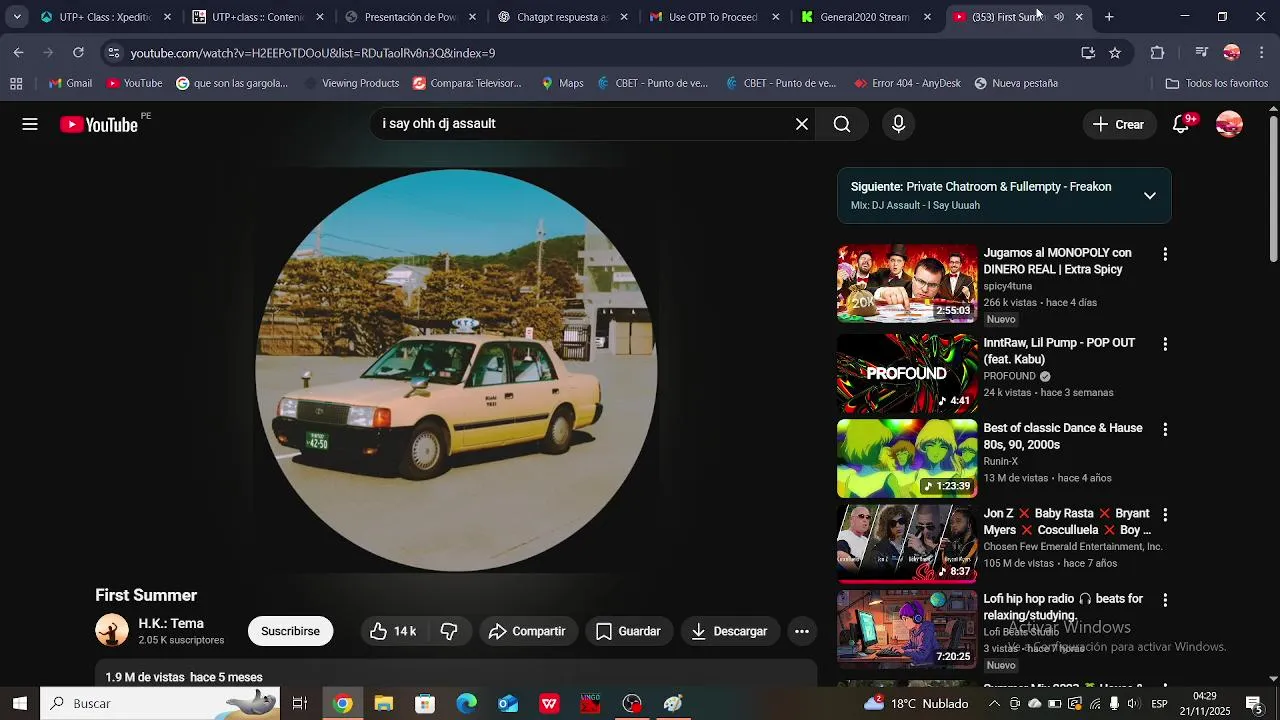This screenshot has height=720, width=1280.
Task: Expand the Siguiente playlist panel
Action: point(1149,195)
